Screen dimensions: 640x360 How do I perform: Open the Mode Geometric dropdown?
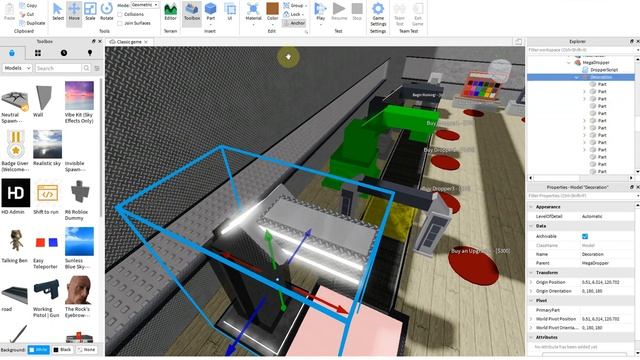[145, 5]
